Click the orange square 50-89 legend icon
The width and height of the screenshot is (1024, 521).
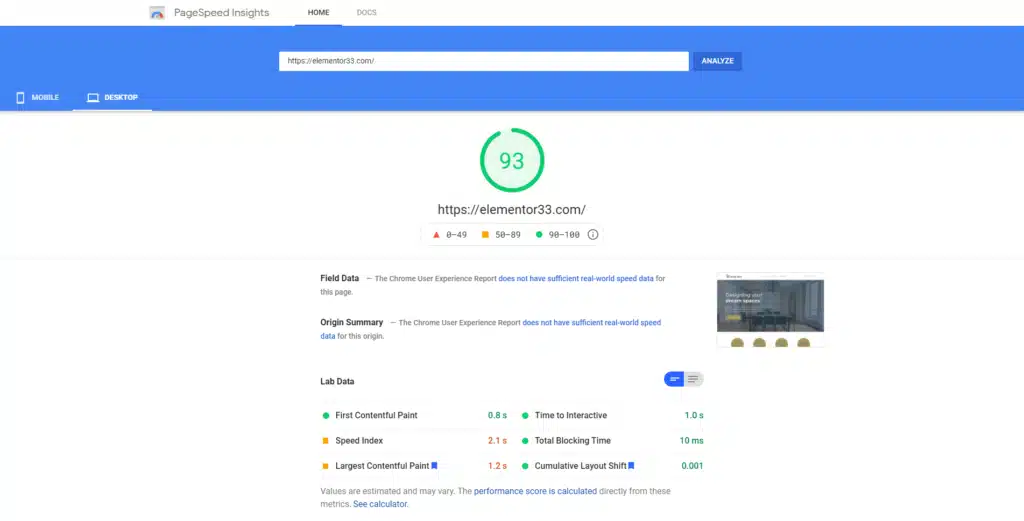click(x=485, y=234)
